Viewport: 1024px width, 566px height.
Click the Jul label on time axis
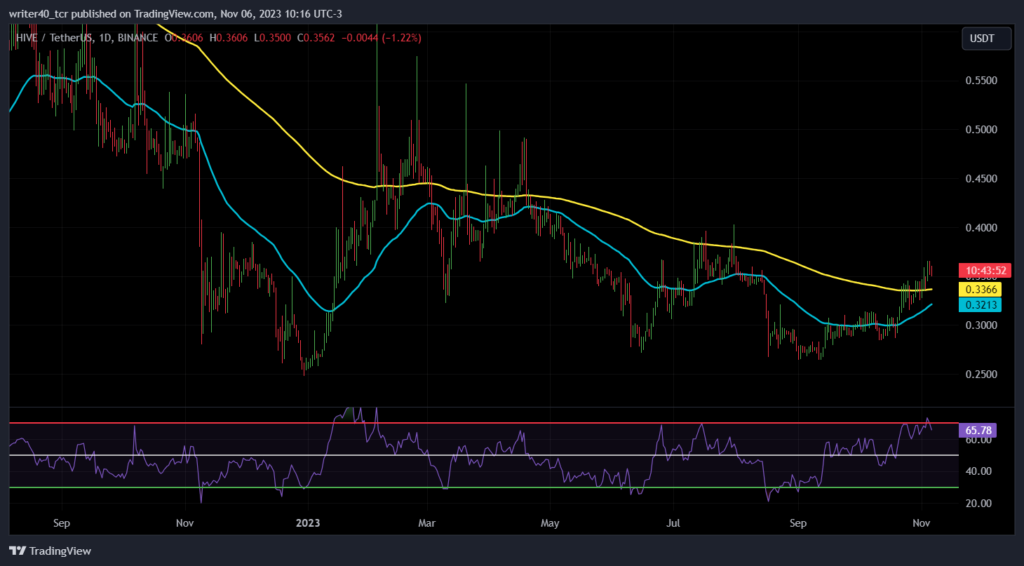tap(673, 523)
